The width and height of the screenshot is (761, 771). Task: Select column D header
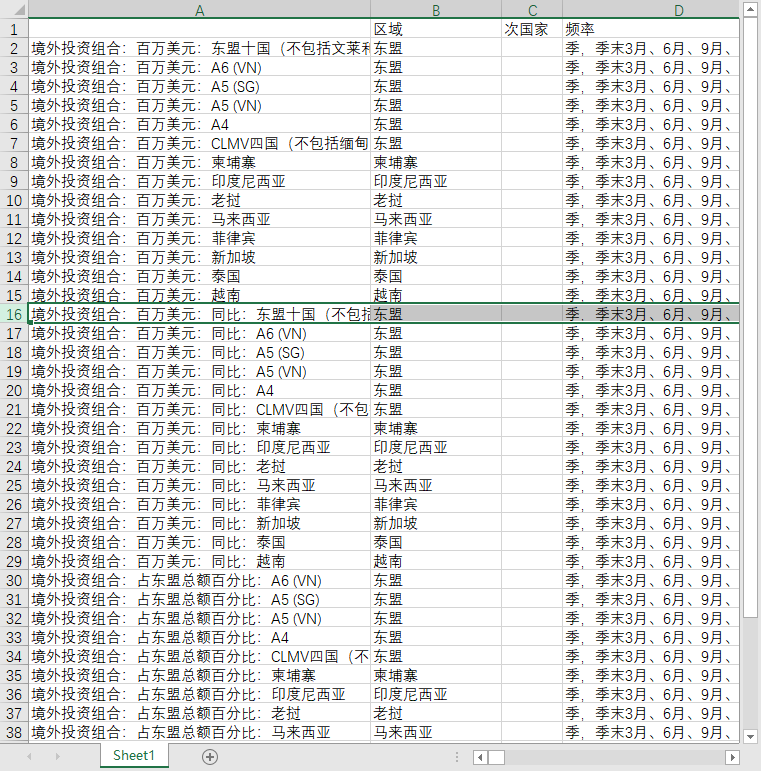[651, 10]
